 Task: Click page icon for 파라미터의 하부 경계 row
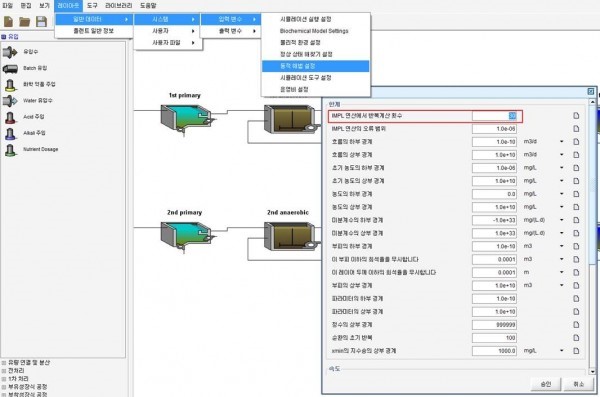click(576, 299)
